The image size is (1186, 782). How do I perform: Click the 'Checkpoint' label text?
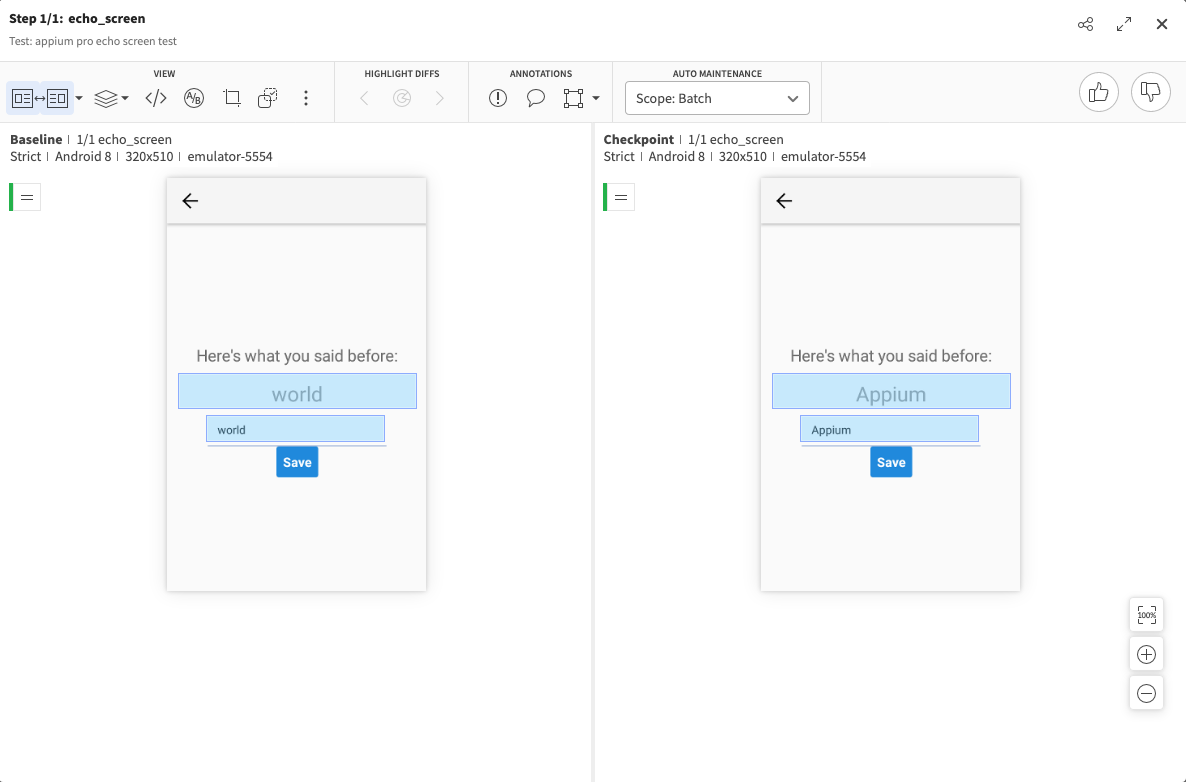(638, 139)
